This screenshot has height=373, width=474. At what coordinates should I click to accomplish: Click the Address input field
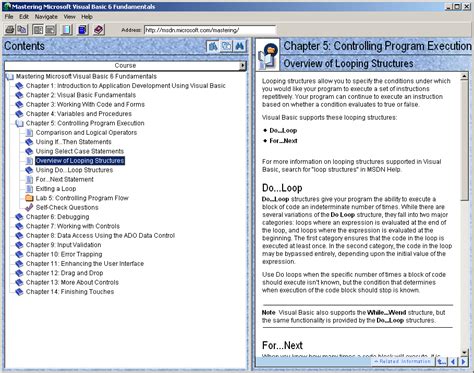tap(210, 30)
